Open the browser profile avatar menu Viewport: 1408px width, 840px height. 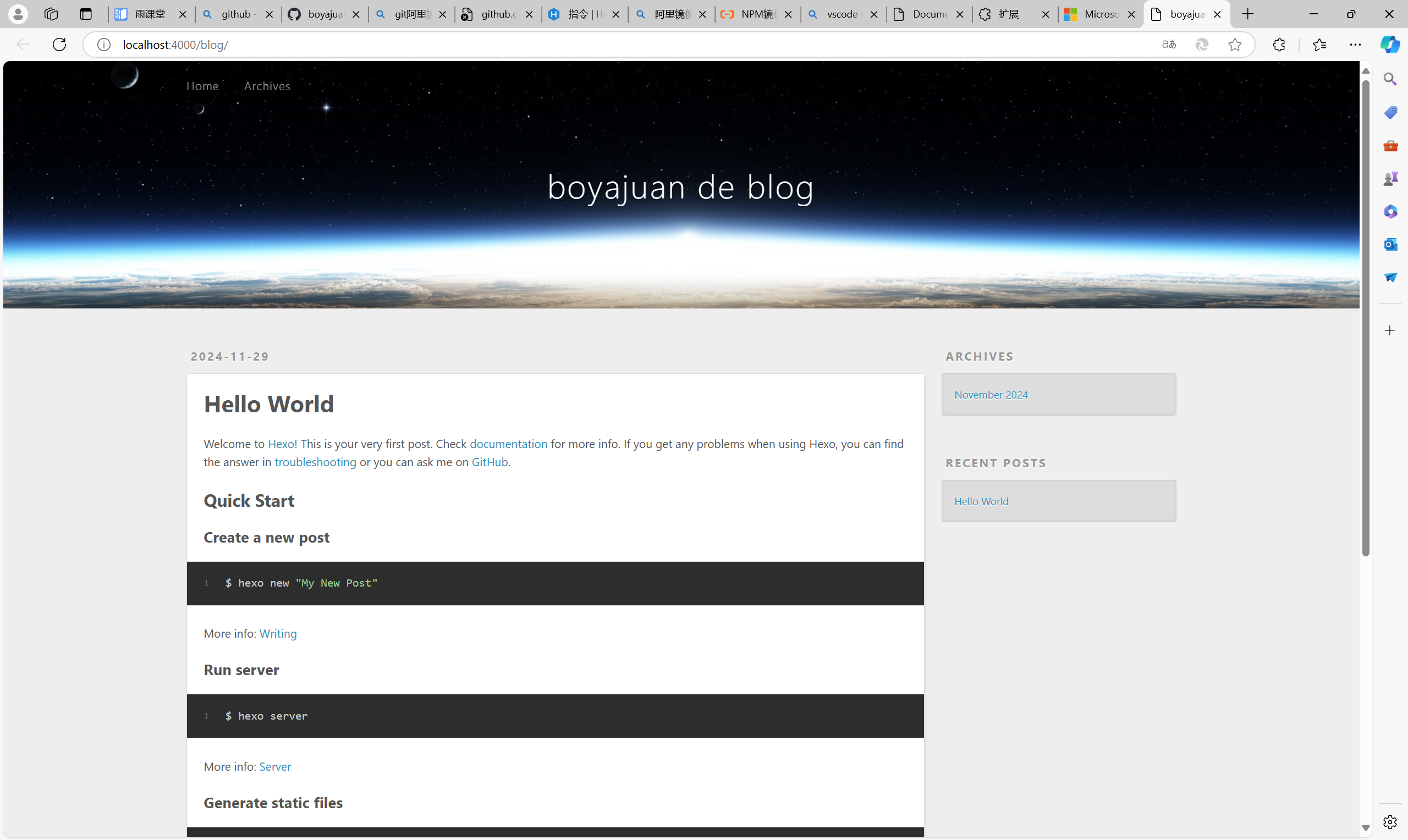[18, 14]
